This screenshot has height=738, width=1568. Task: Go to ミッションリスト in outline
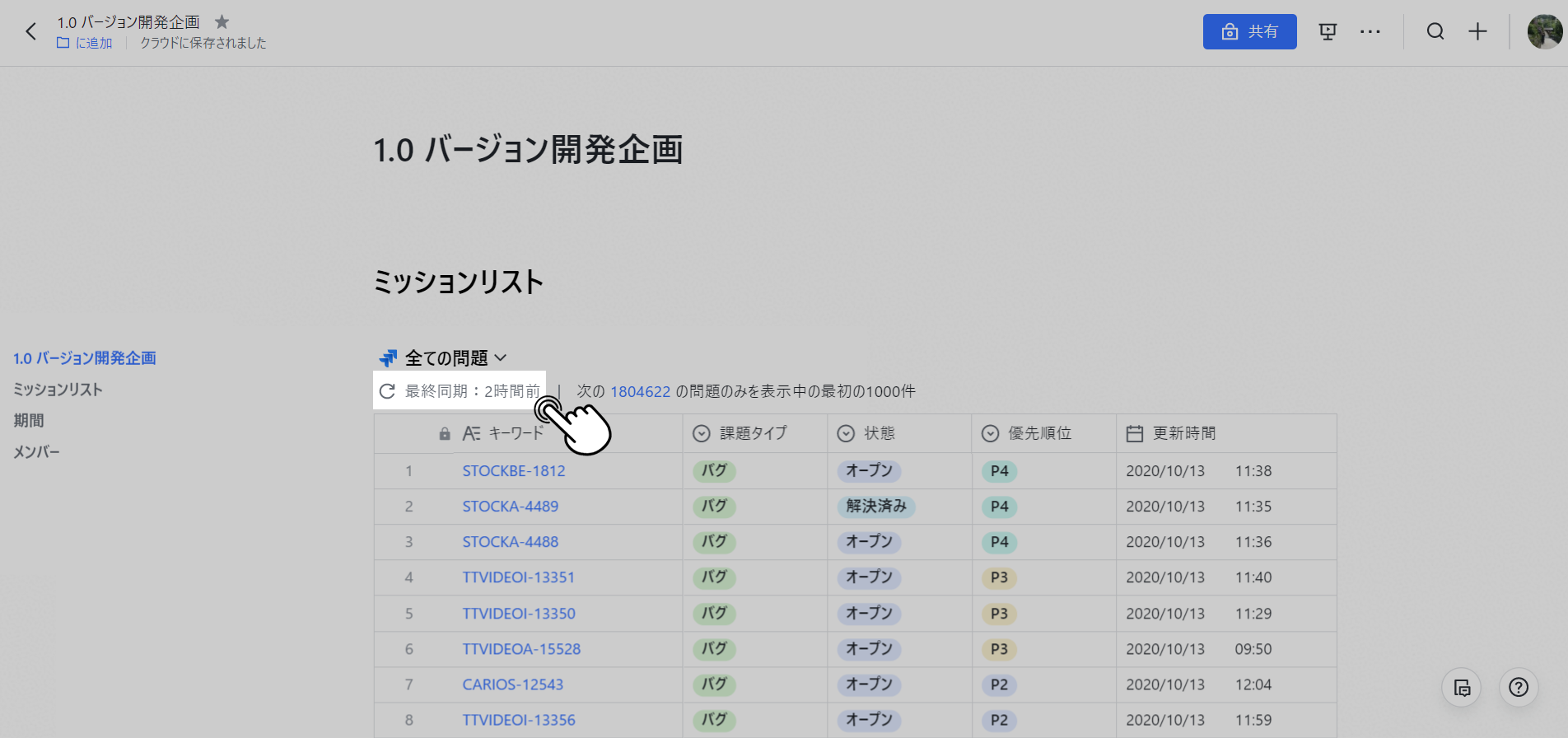[58, 390]
